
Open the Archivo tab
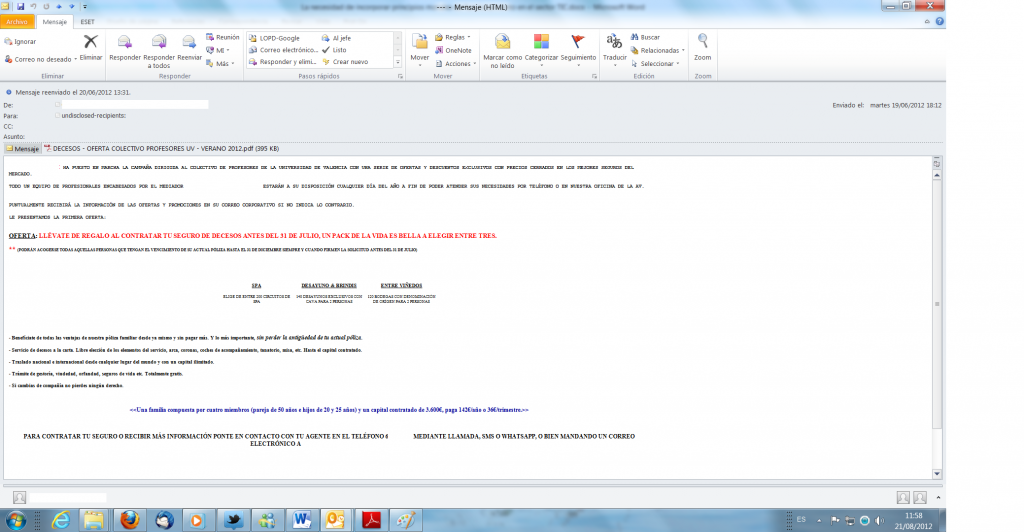pos(18,21)
